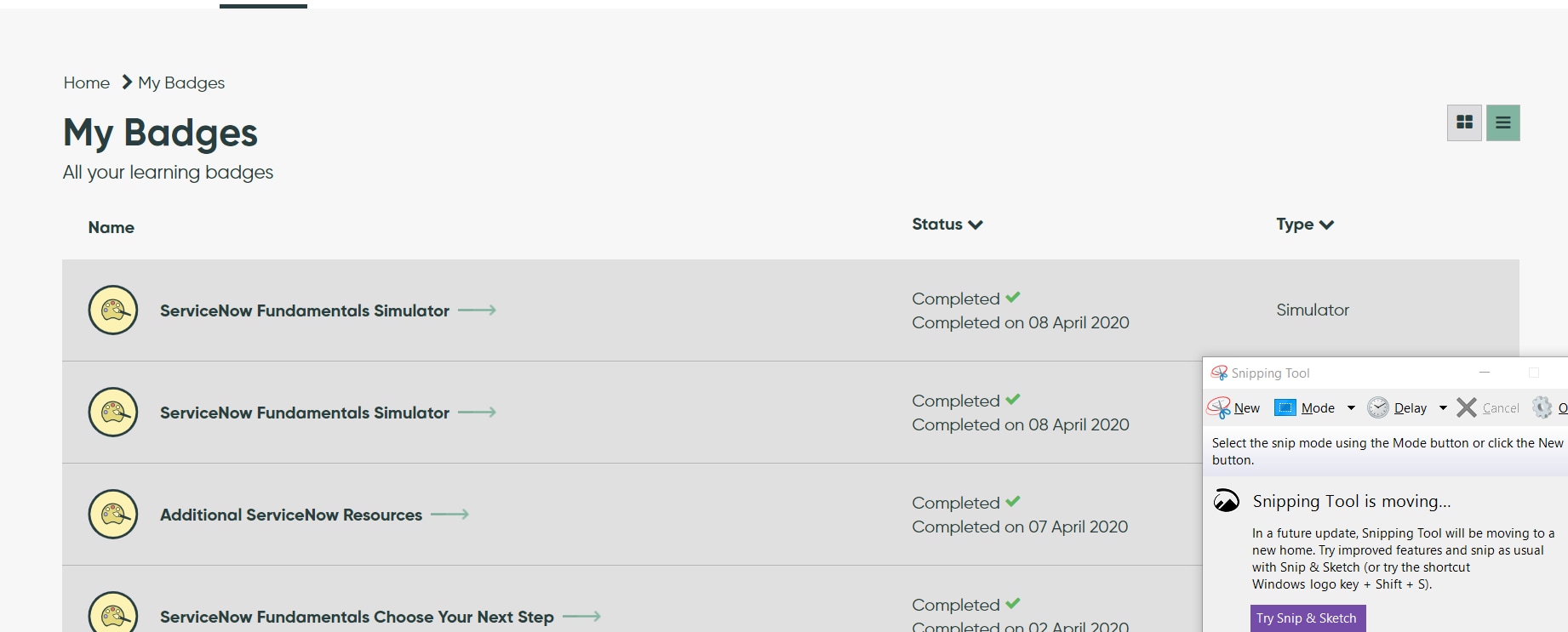
Task: Open Additional ServiceNow Resources badge link
Action: point(291,515)
